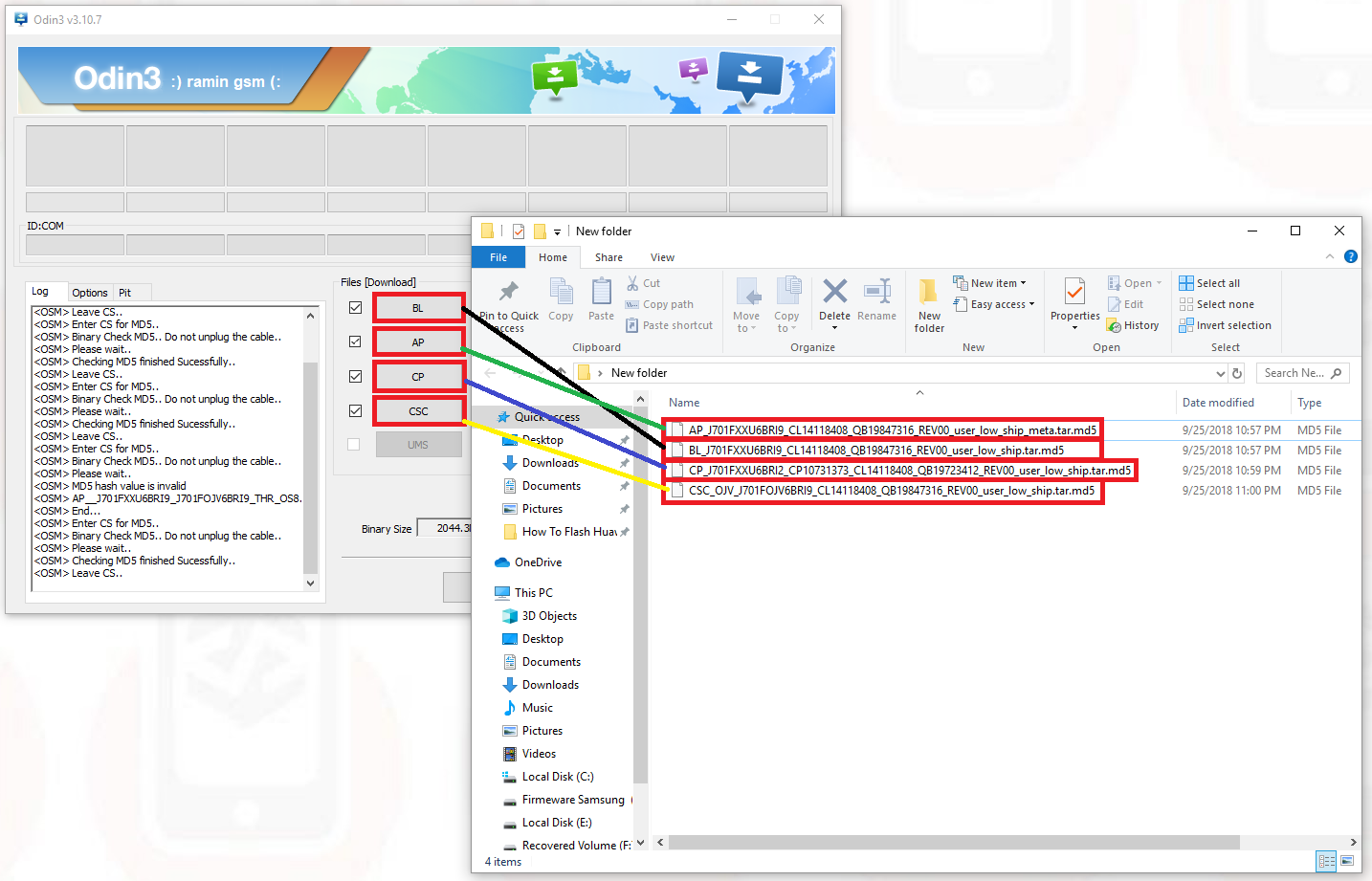Screen dimensions: 1372x881
Task: Open Explorer help question mark icon
Action: point(1350,256)
